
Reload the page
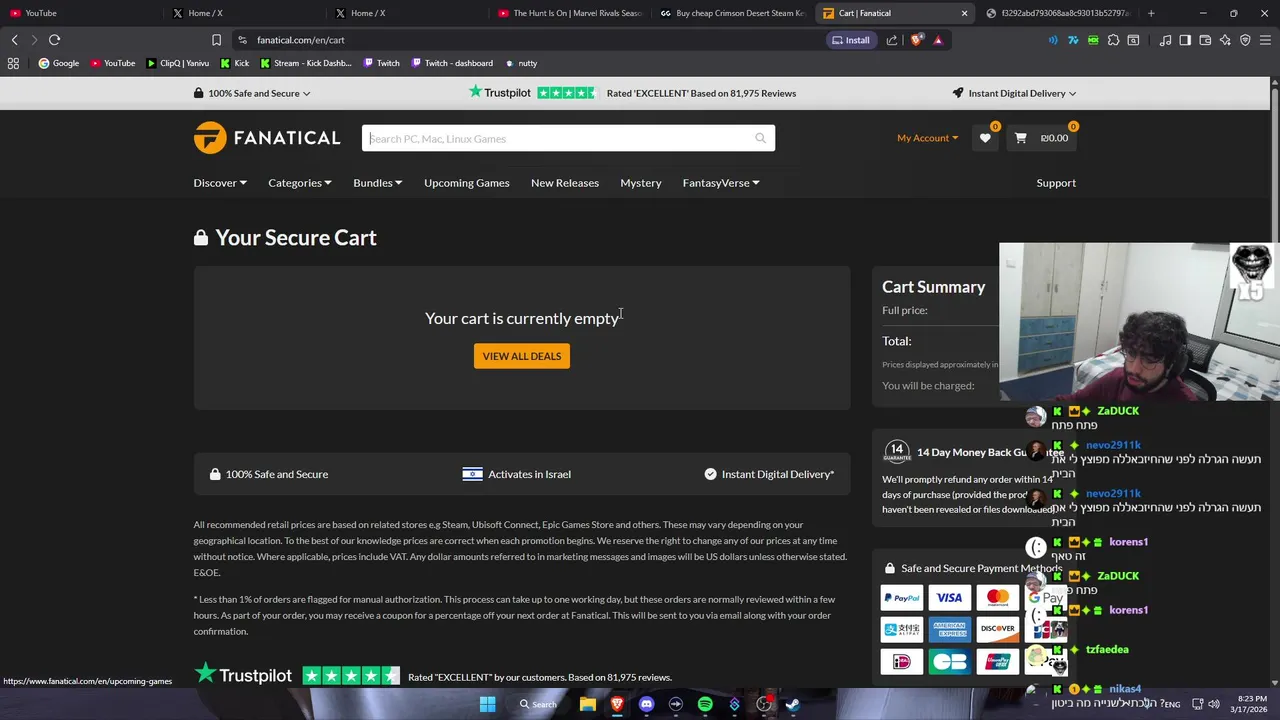pos(54,40)
